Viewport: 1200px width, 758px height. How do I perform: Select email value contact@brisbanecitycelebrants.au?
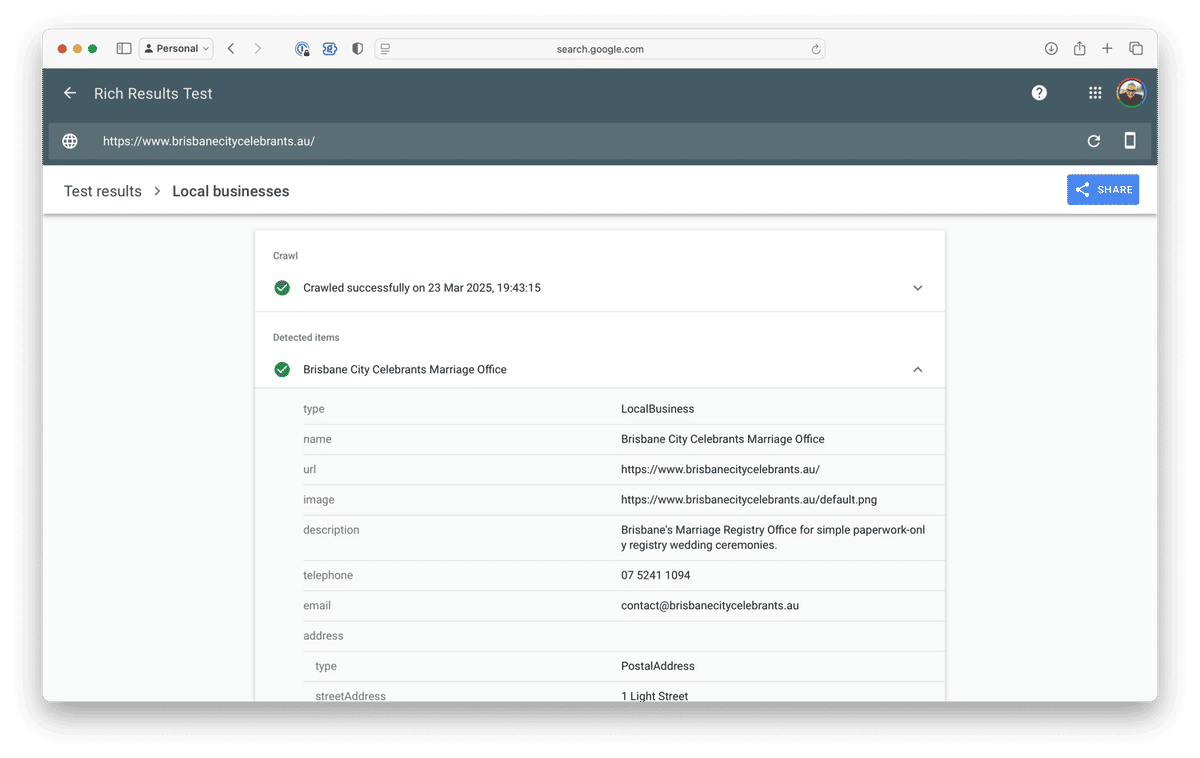coord(710,606)
